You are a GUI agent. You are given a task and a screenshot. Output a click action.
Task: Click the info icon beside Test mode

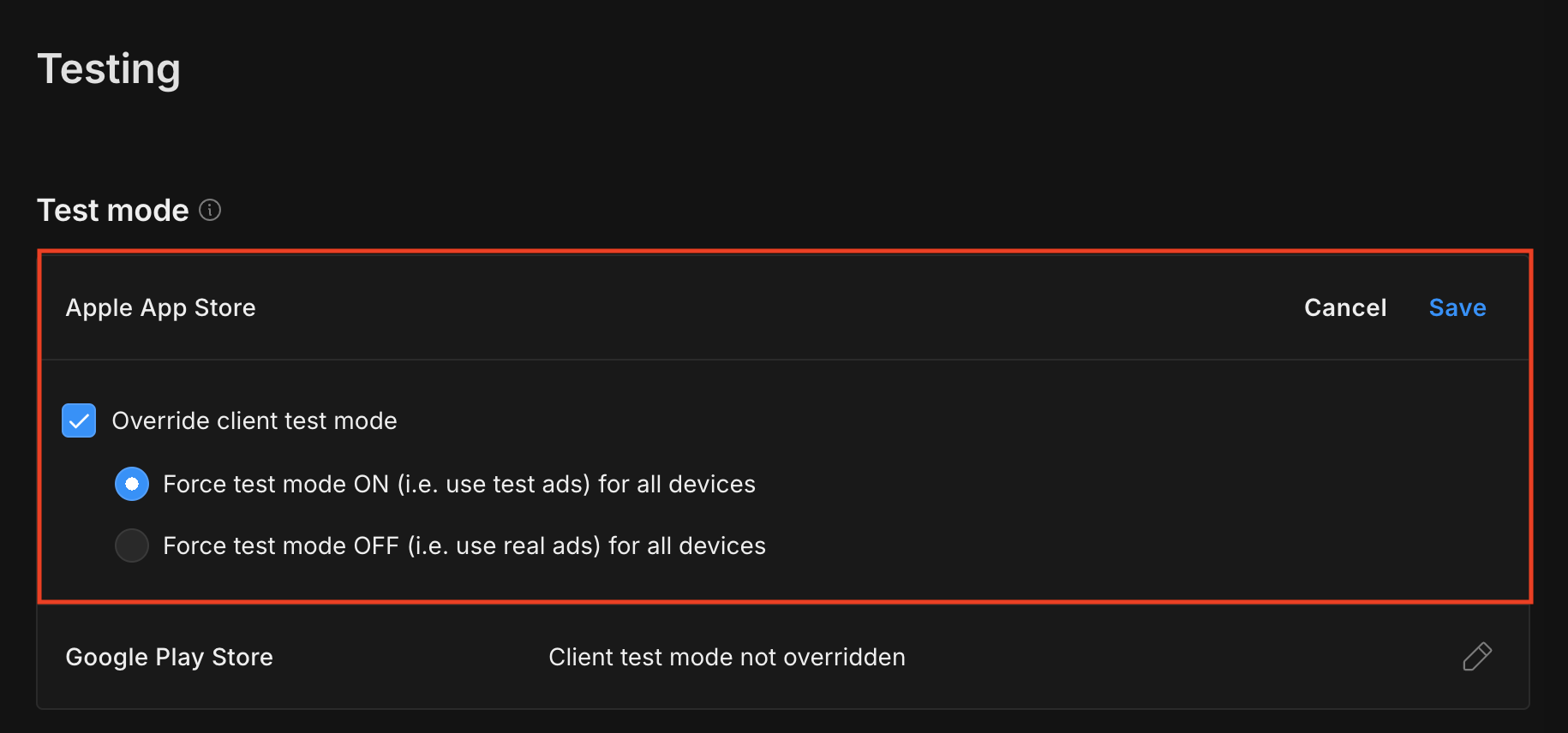click(210, 210)
